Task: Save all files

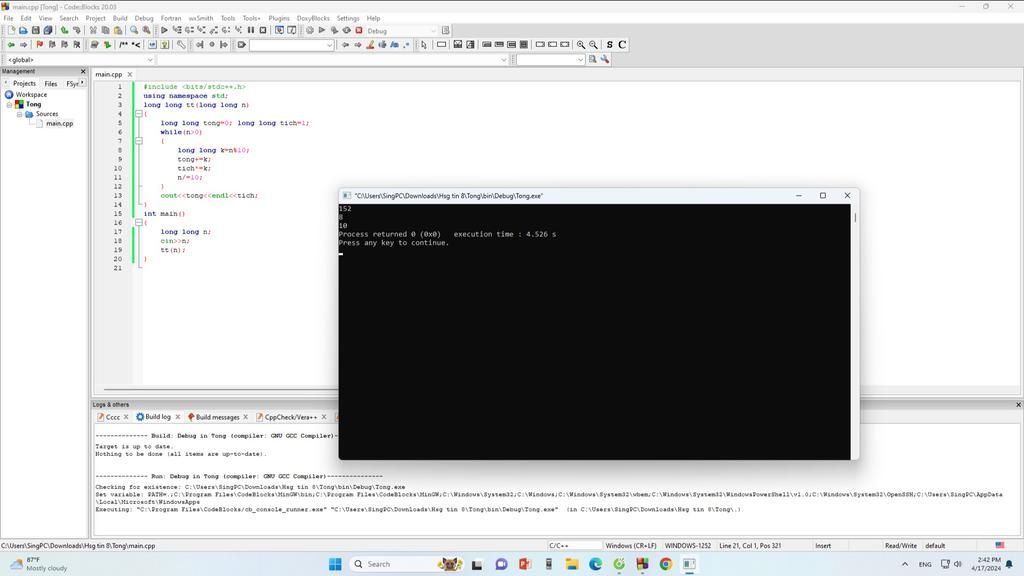Action: click(x=48, y=30)
